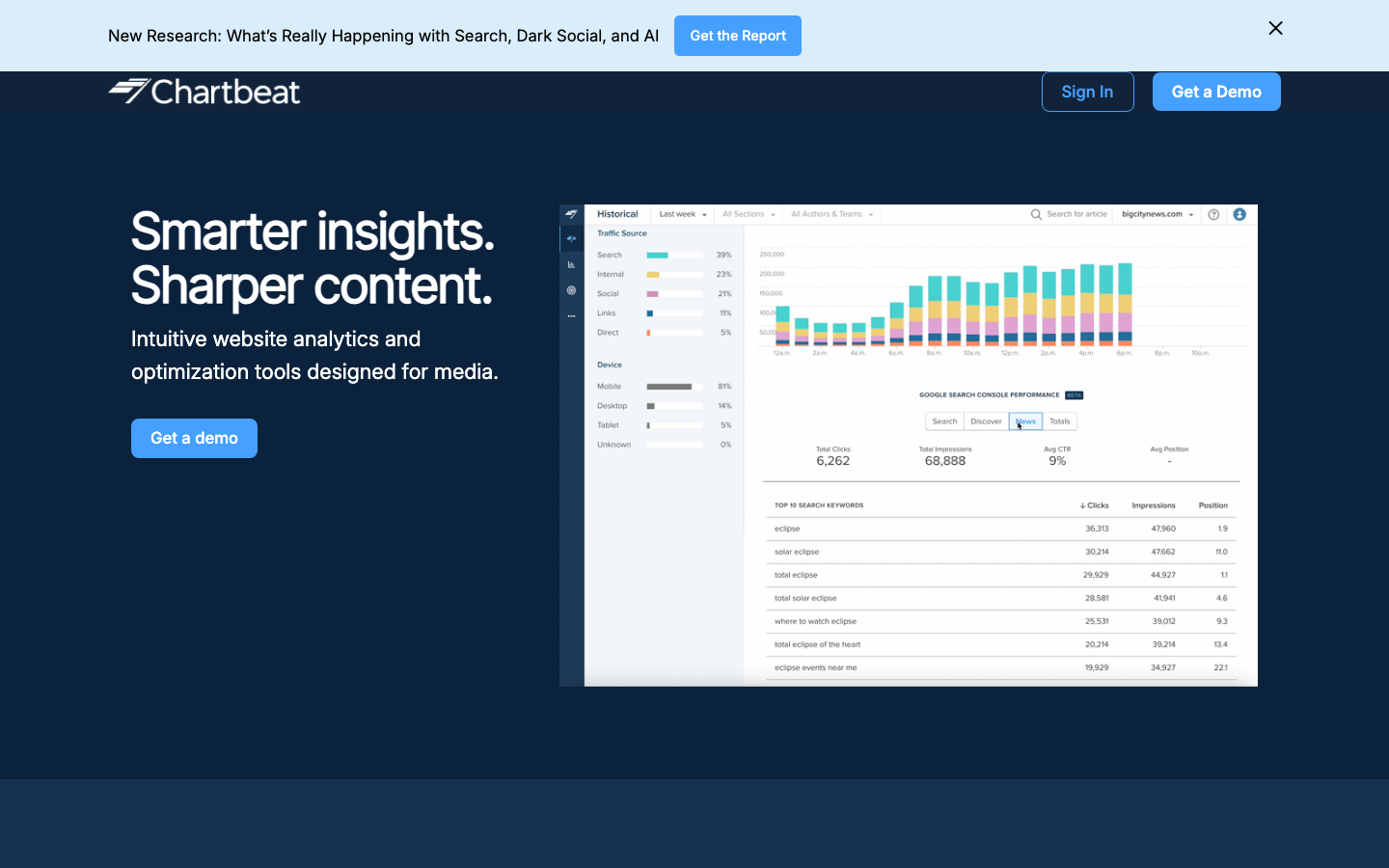1389x868 pixels.
Task: Click the Avg CTR value 9%
Action: [x=1057, y=461]
